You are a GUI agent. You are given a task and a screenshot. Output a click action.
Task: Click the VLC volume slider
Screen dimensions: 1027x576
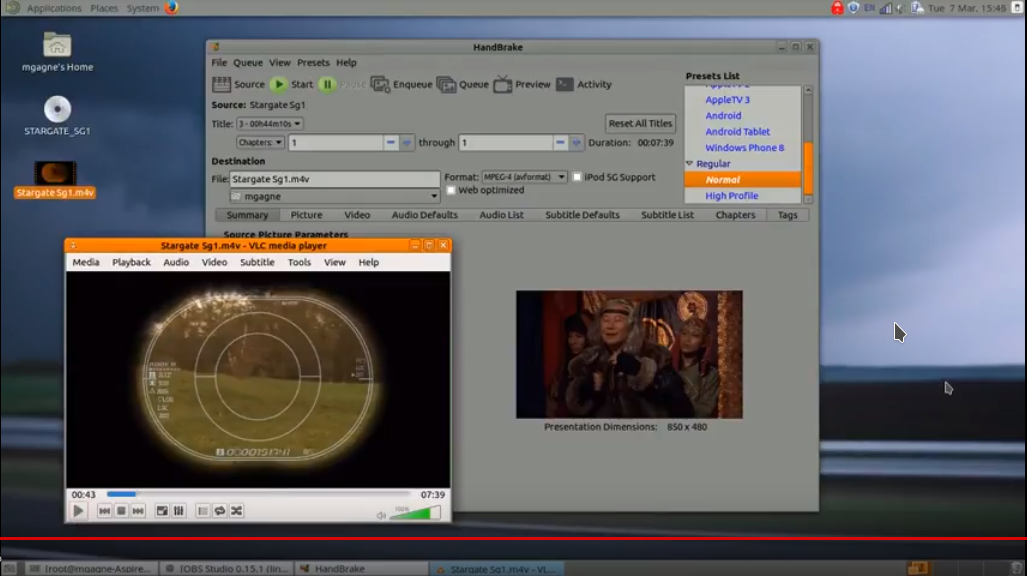(x=415, y=512)
